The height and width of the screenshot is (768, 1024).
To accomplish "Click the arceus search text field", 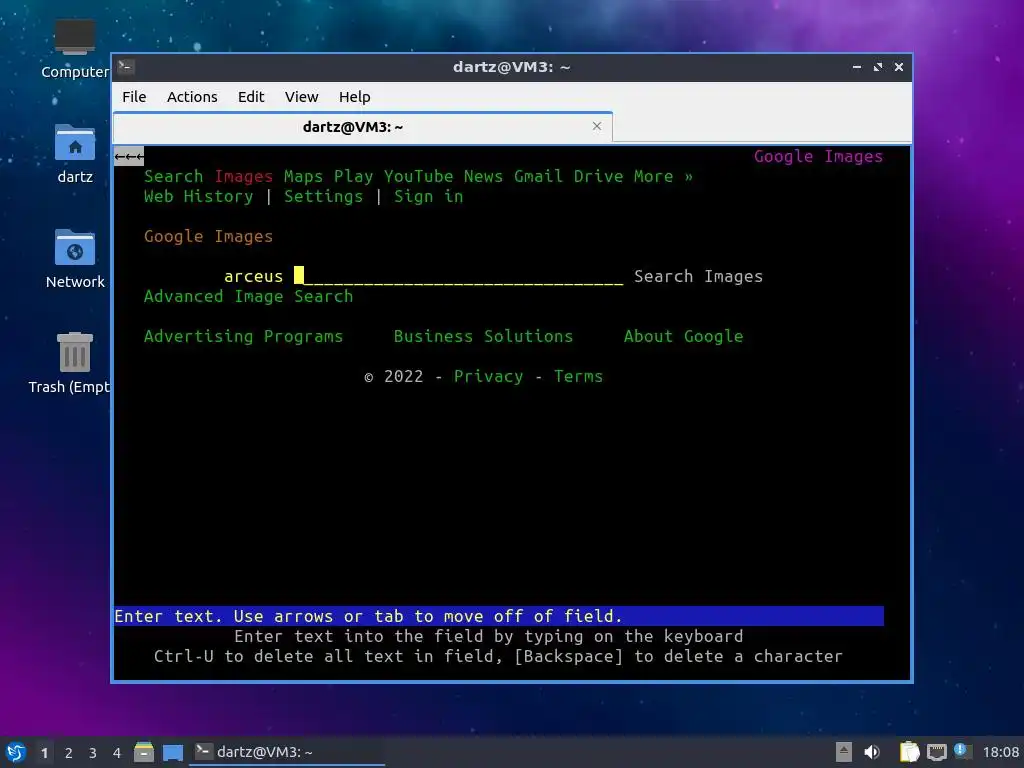I will click(423, 276).
